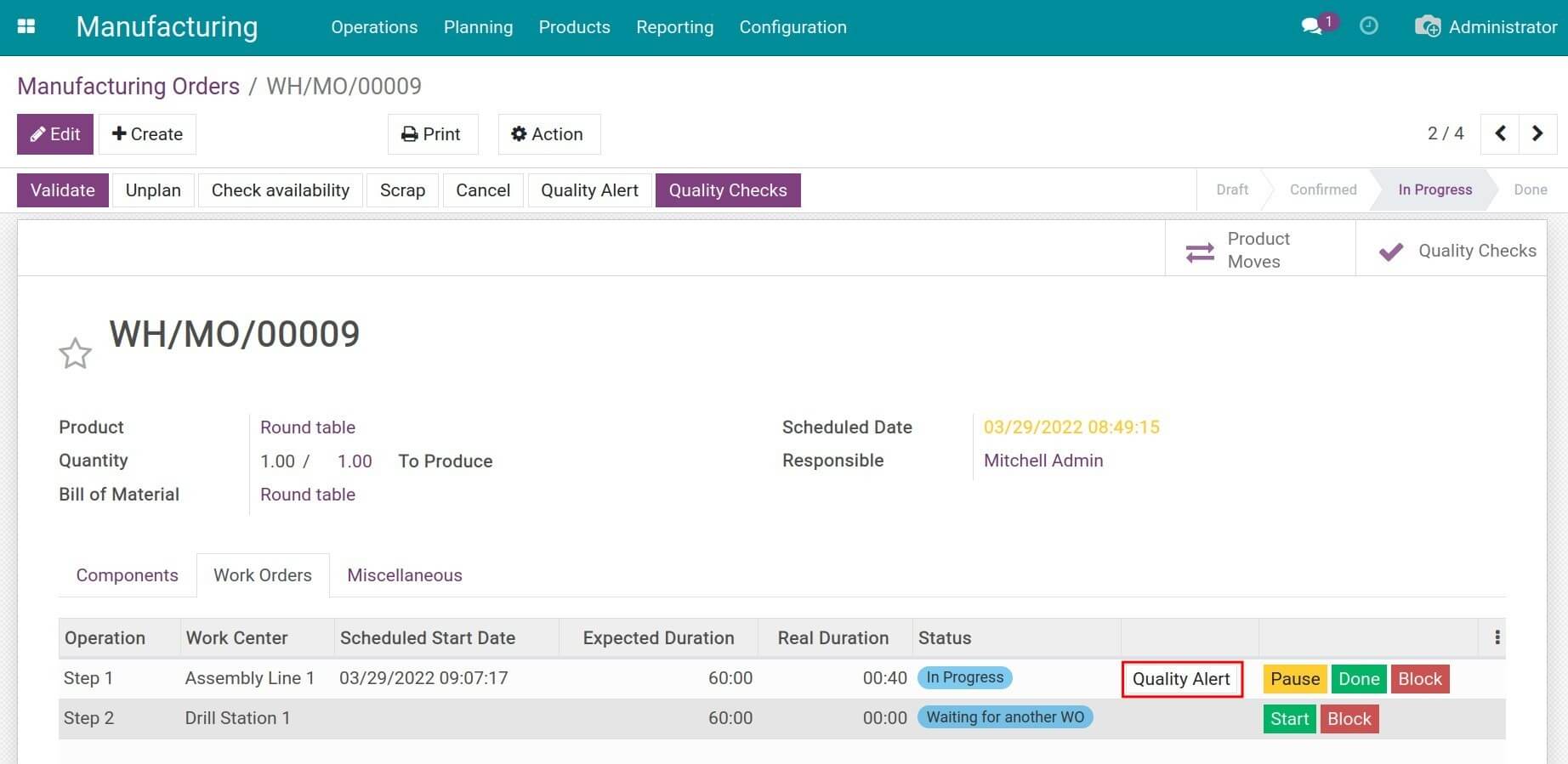Image resolution: width=1568 pixels, height=764 pixels.
Task: Click Quality Alert in Step 1 row
Action: coord(1181,679)
